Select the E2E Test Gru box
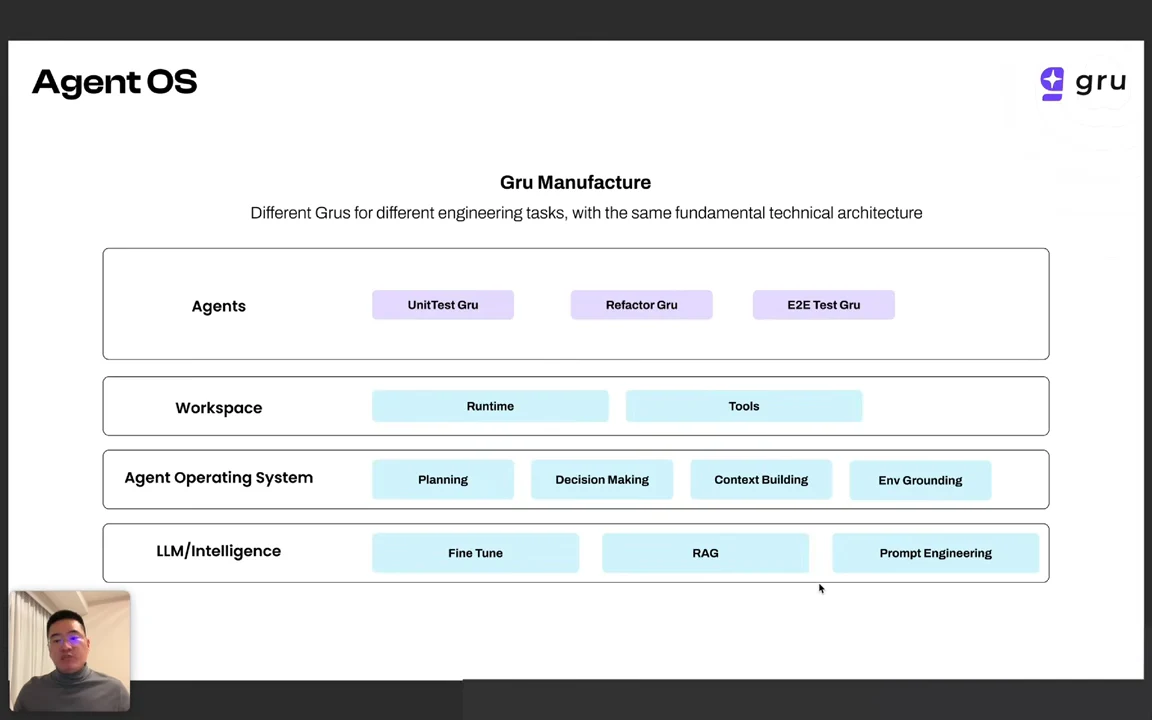The width and height of the screenshot is (1152, 720). pos(824,305)
